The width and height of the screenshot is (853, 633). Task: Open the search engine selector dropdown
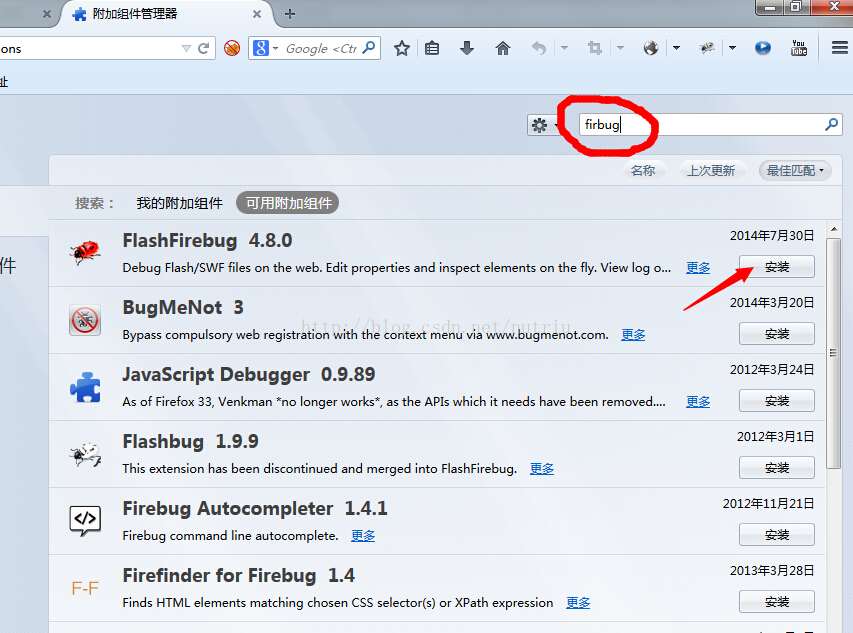tap(275, 49)
